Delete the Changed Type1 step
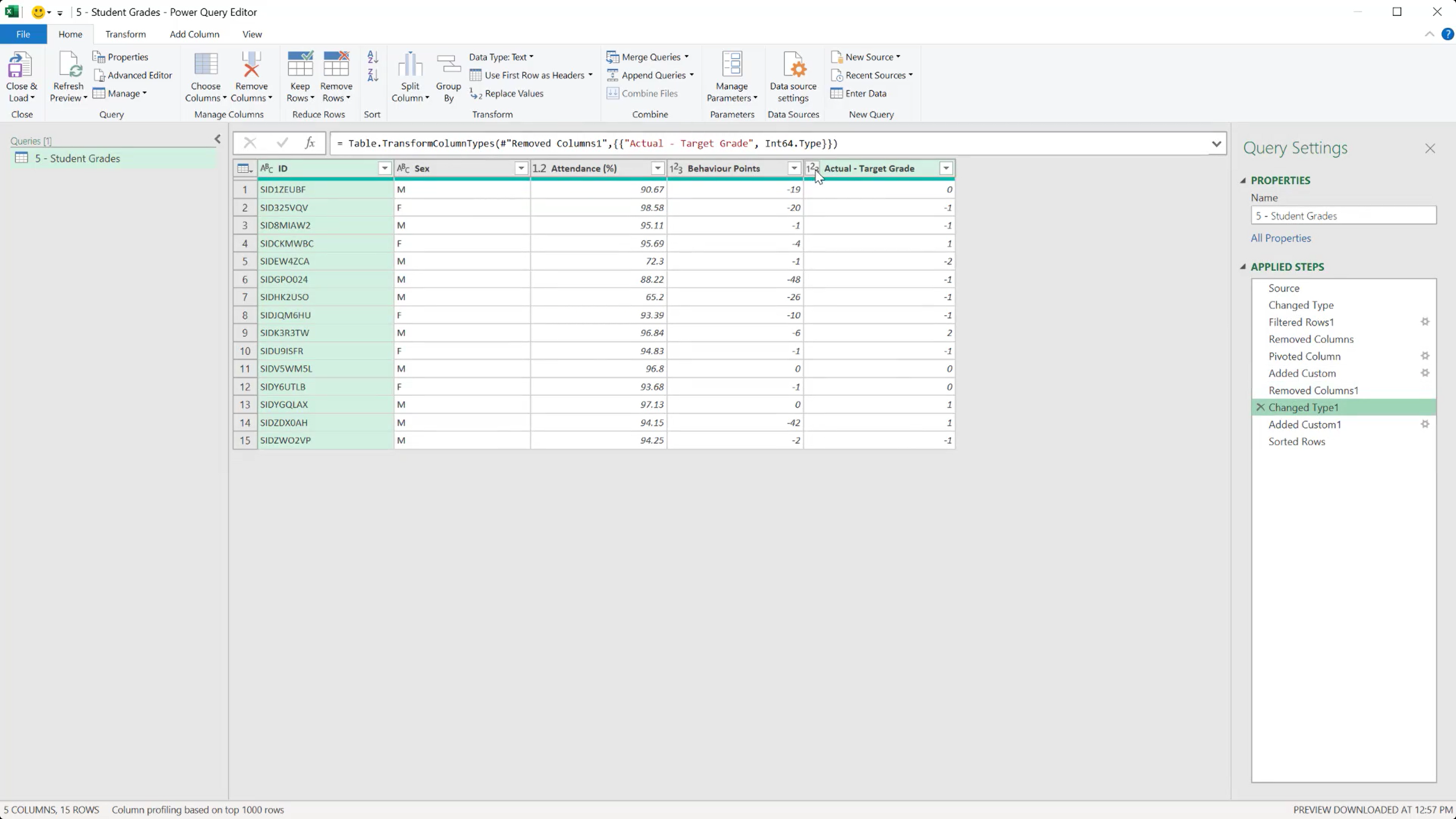 click(x=1260, y=407)
